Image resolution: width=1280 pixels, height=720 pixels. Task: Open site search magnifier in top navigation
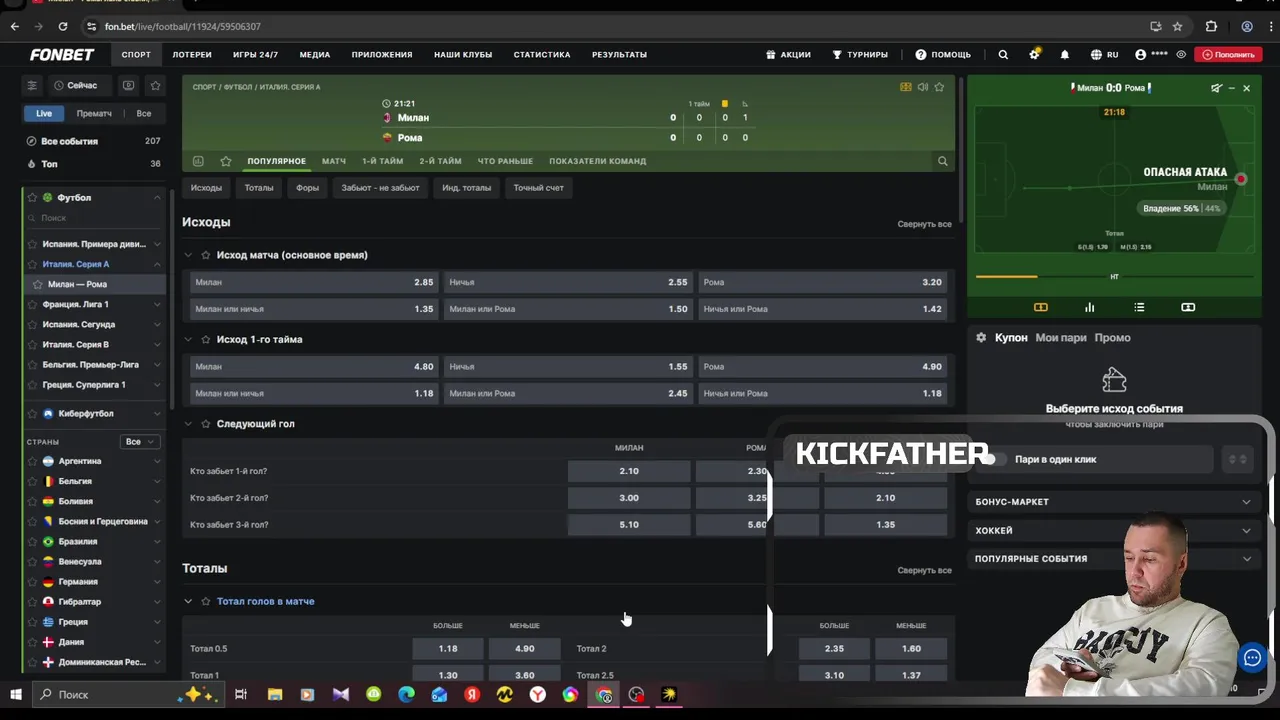coord(1003,55)
